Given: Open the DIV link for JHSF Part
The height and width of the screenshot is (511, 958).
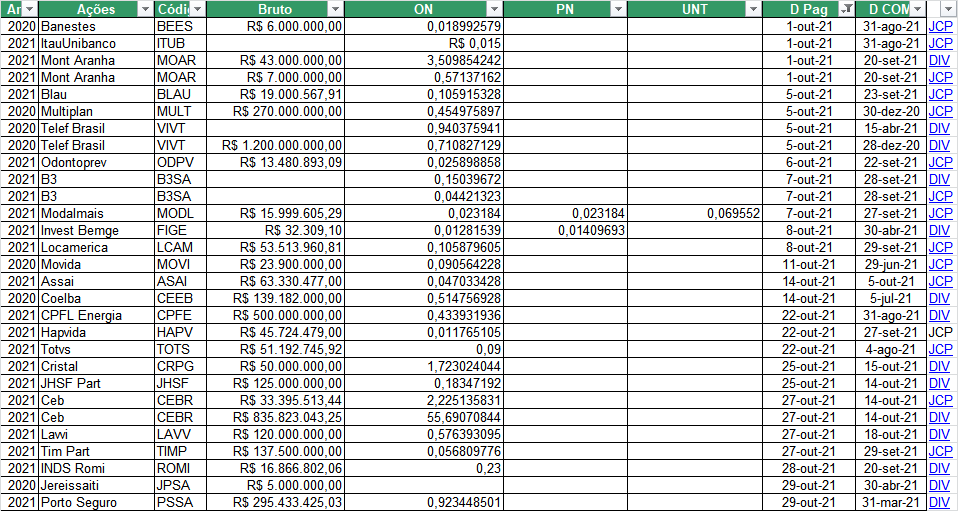Looking at the screenshot, I should (x=939, y=383).
